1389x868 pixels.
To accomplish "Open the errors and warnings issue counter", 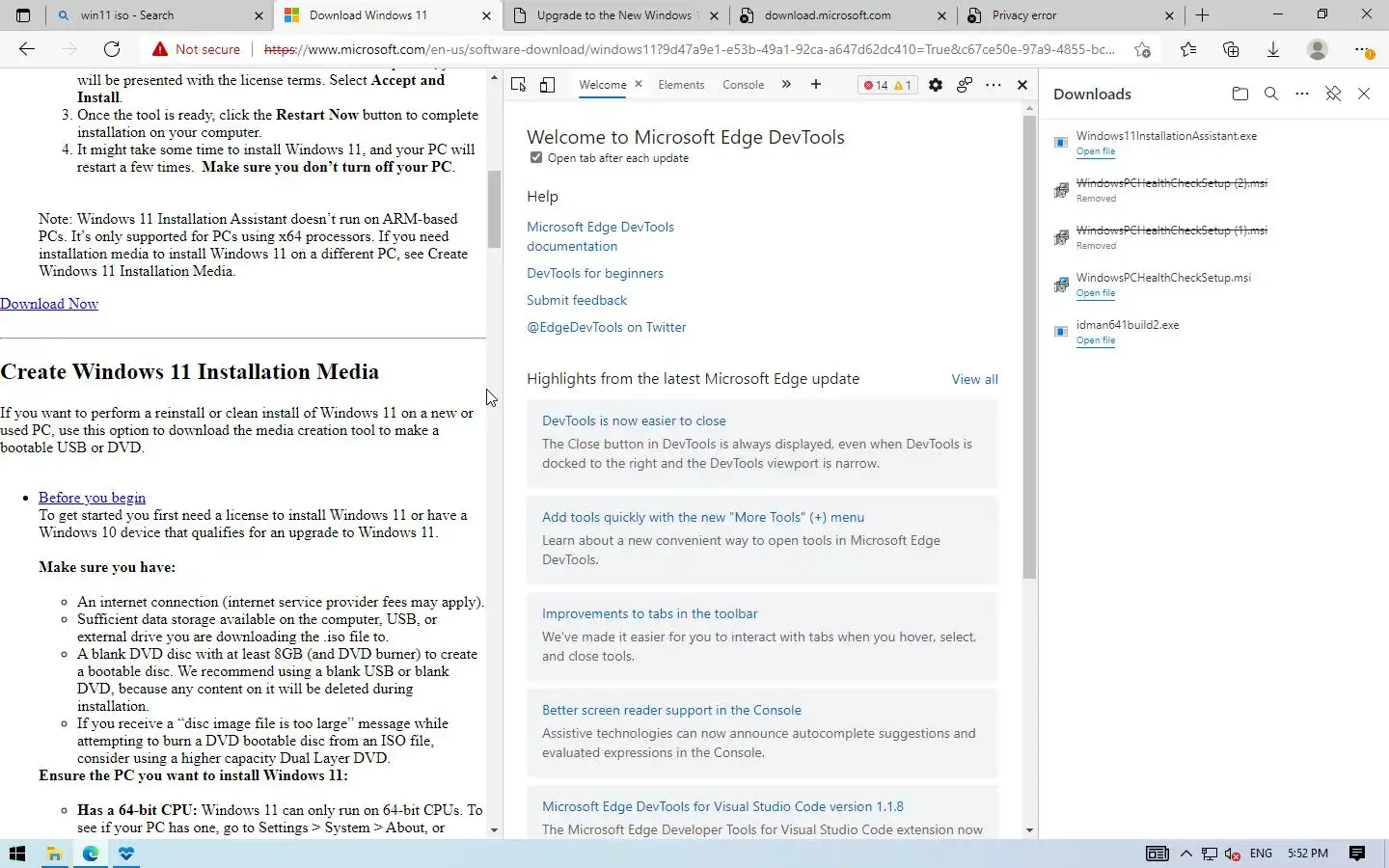I will pos(887,85).
